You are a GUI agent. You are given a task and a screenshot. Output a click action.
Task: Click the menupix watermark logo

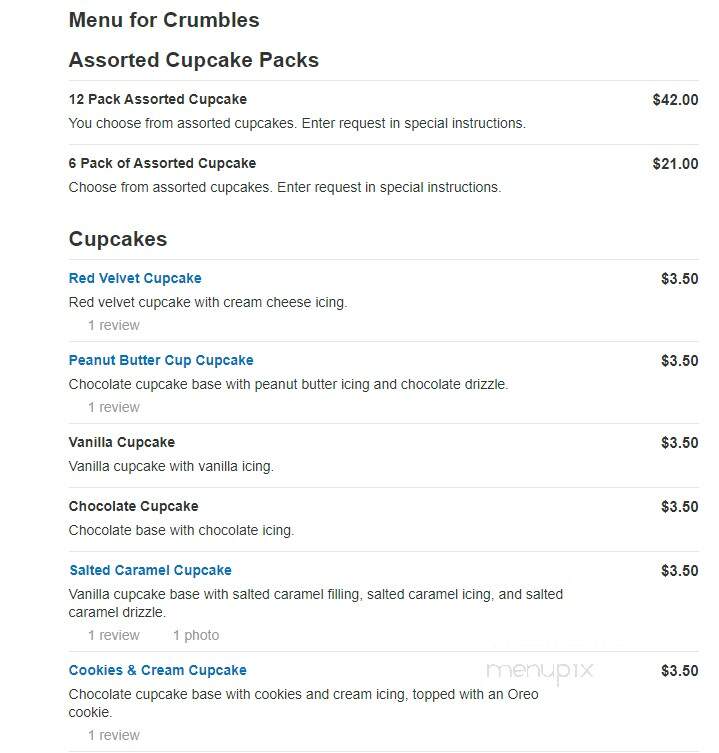[540, 671]
